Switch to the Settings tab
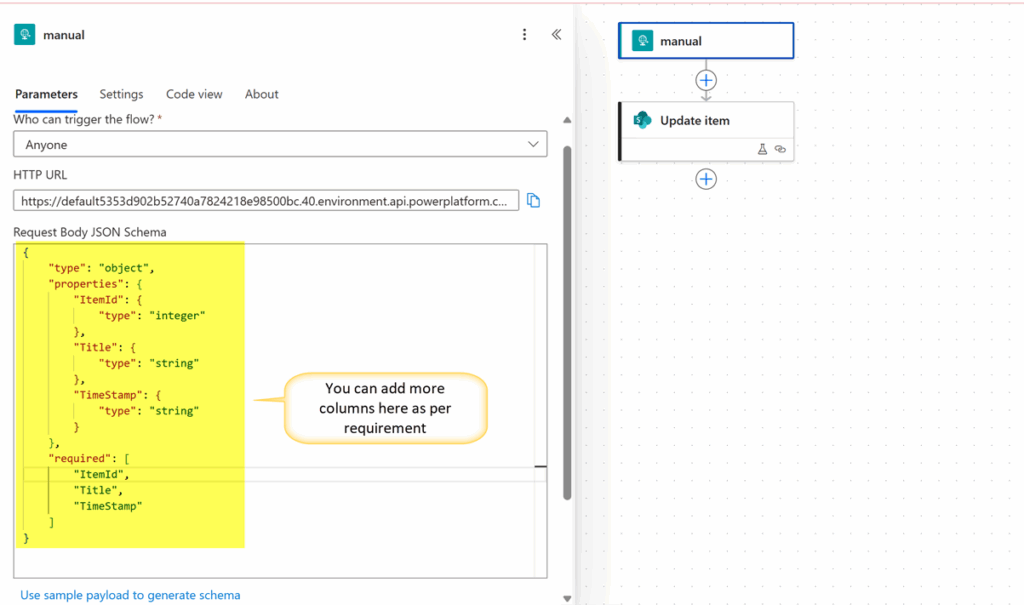The width and height of the screenshot is (1024, 605). (121, 94)
